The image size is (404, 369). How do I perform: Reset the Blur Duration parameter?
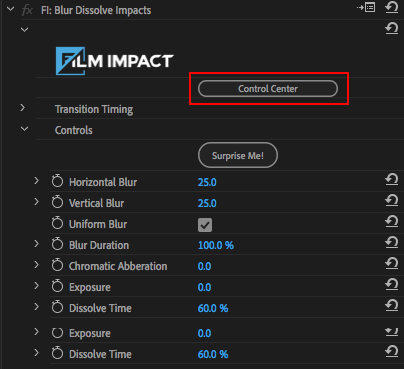click(x=392, y=243)
